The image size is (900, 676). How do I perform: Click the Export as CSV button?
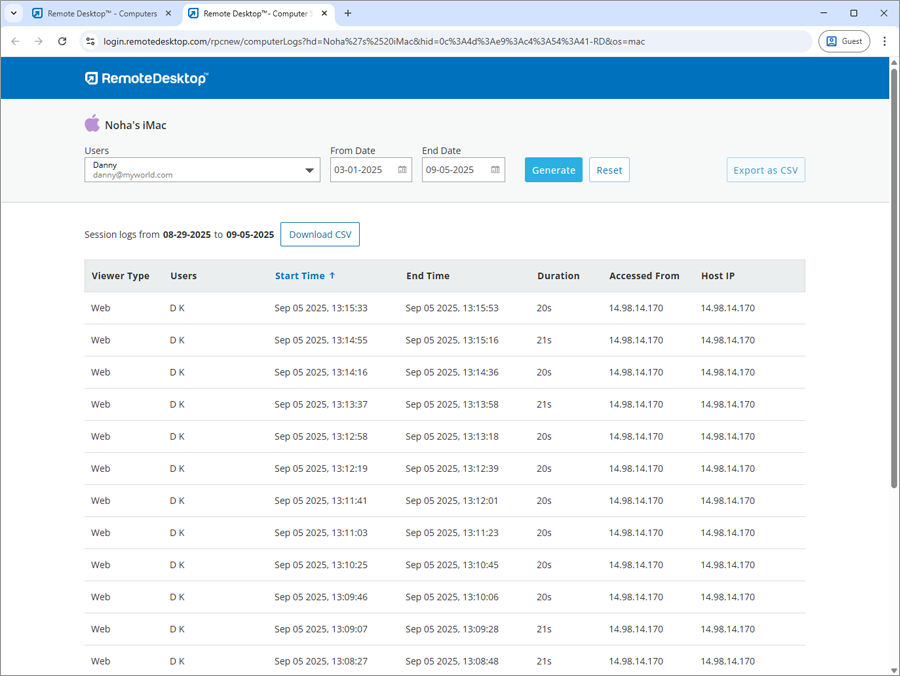[765, 170]
